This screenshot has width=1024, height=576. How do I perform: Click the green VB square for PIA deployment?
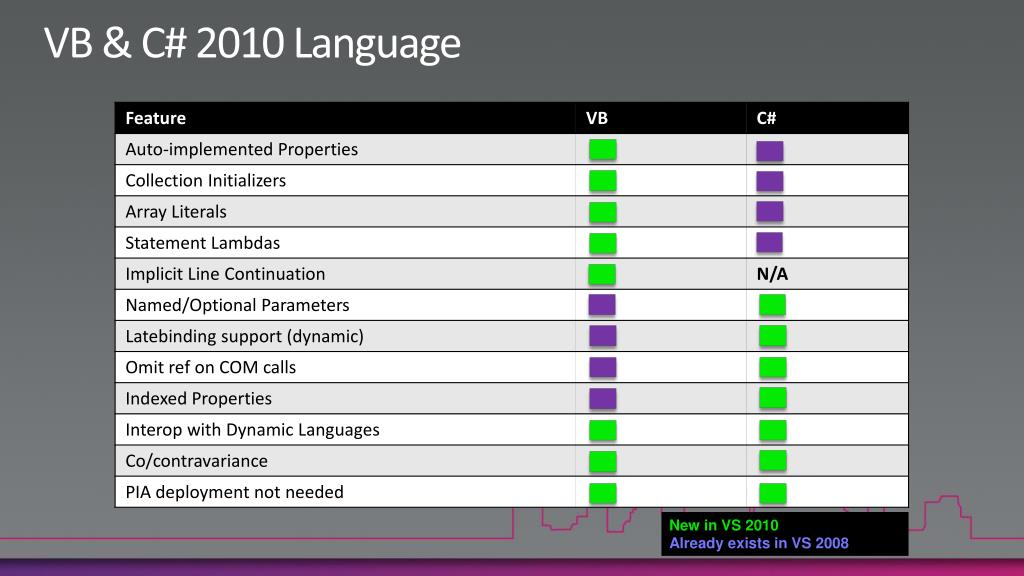[x=602, y=493]
